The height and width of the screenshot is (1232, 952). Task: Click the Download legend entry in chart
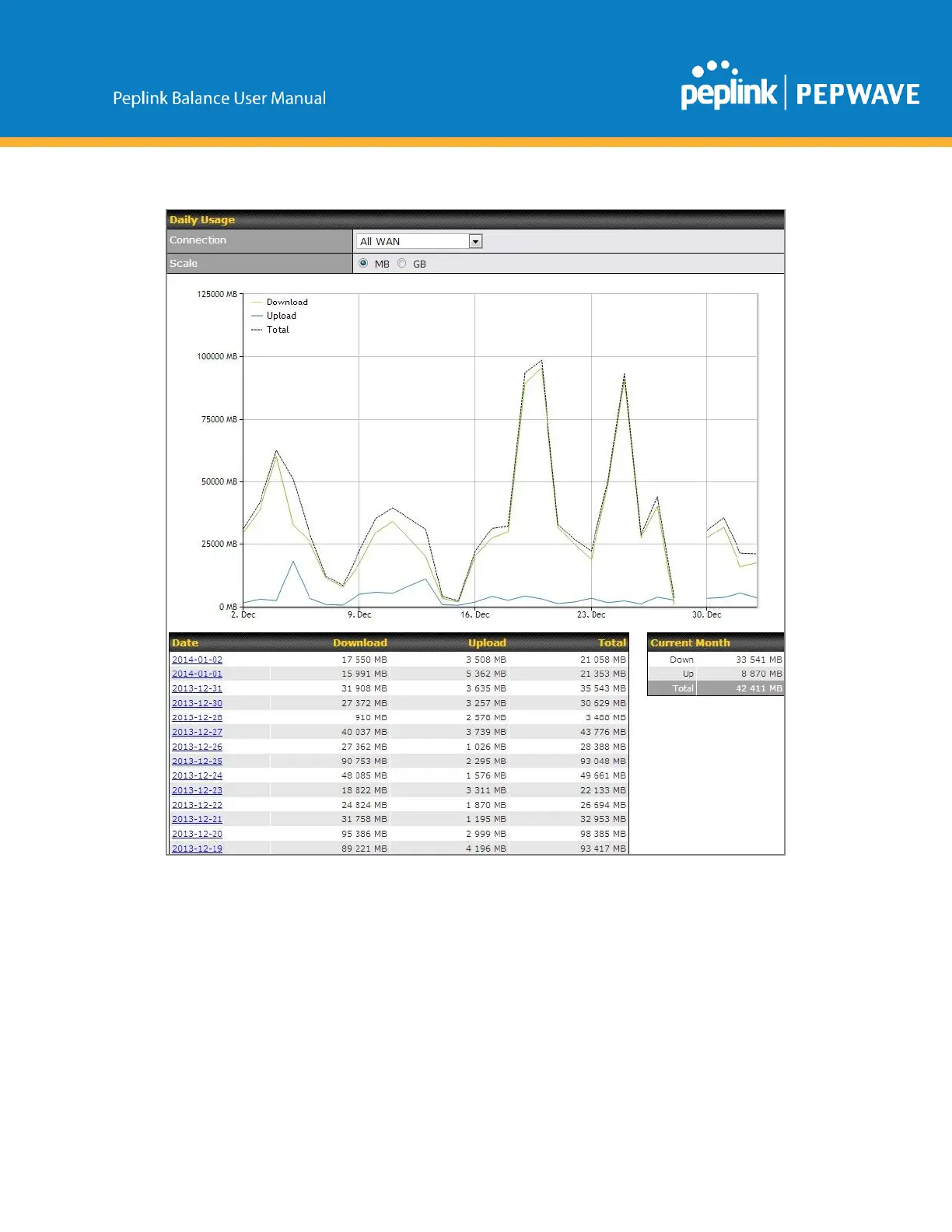click(279, 302)
